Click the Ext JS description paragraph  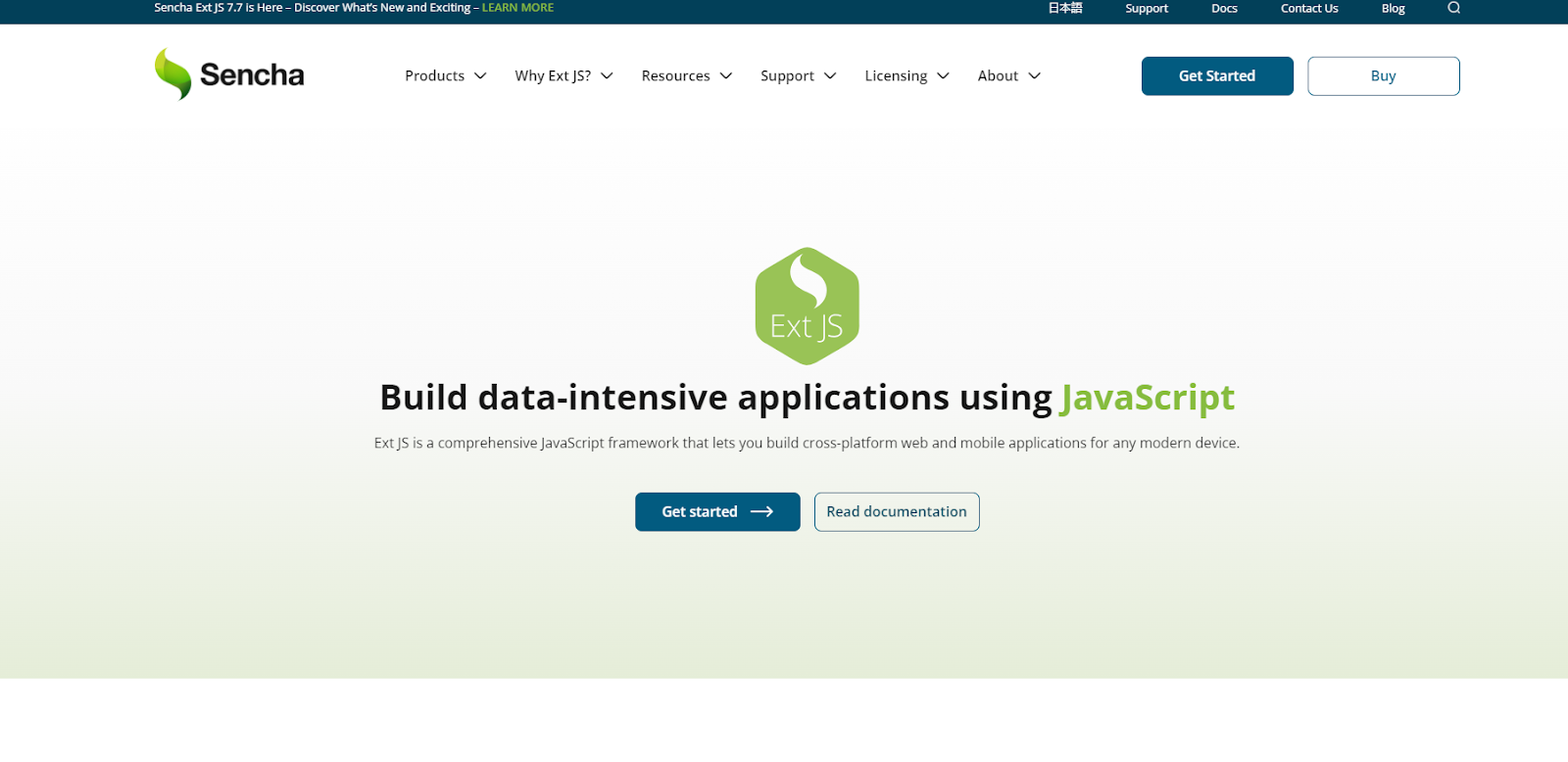807,443
